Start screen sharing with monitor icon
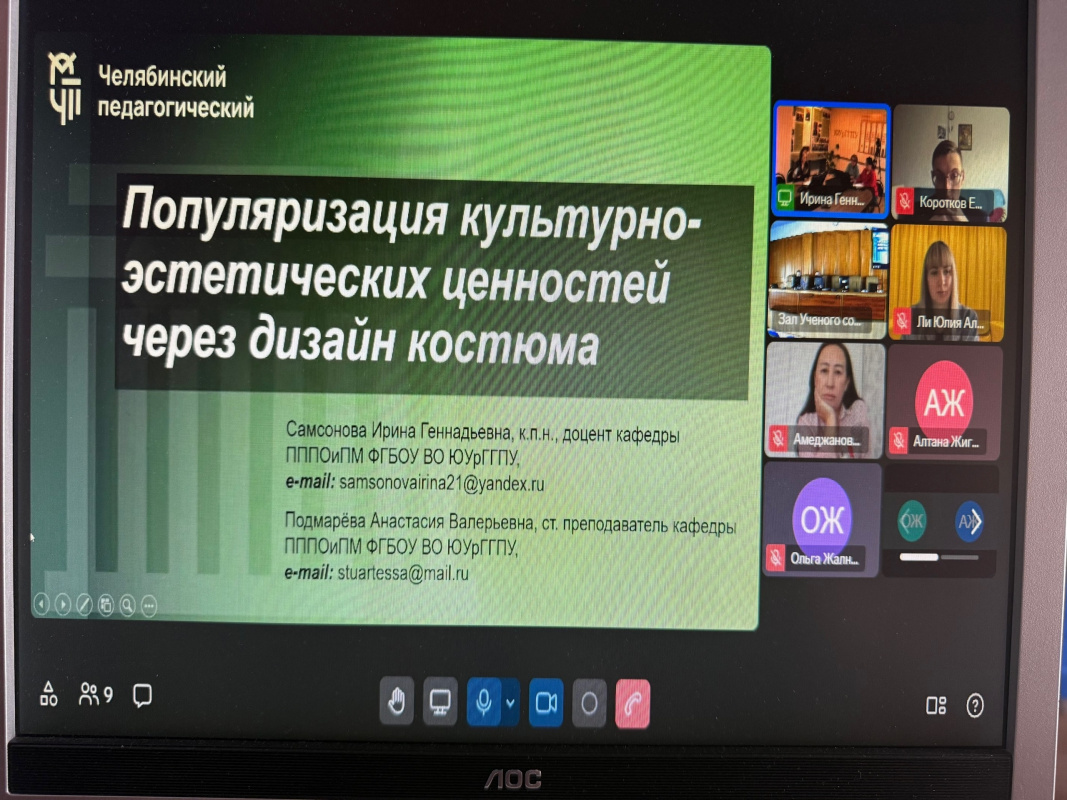 [440, 703]
